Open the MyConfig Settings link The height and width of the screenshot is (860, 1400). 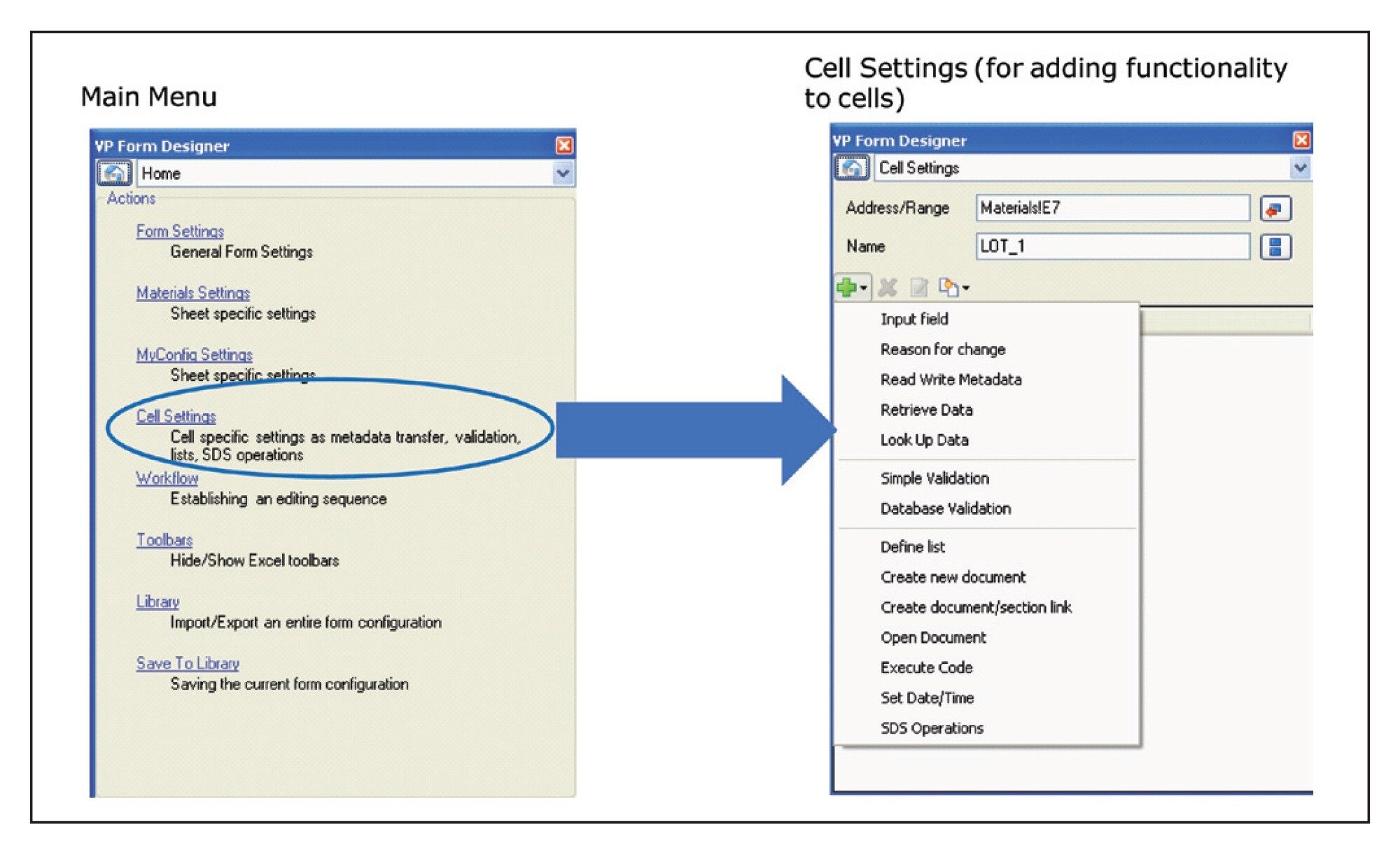[194, 354]
